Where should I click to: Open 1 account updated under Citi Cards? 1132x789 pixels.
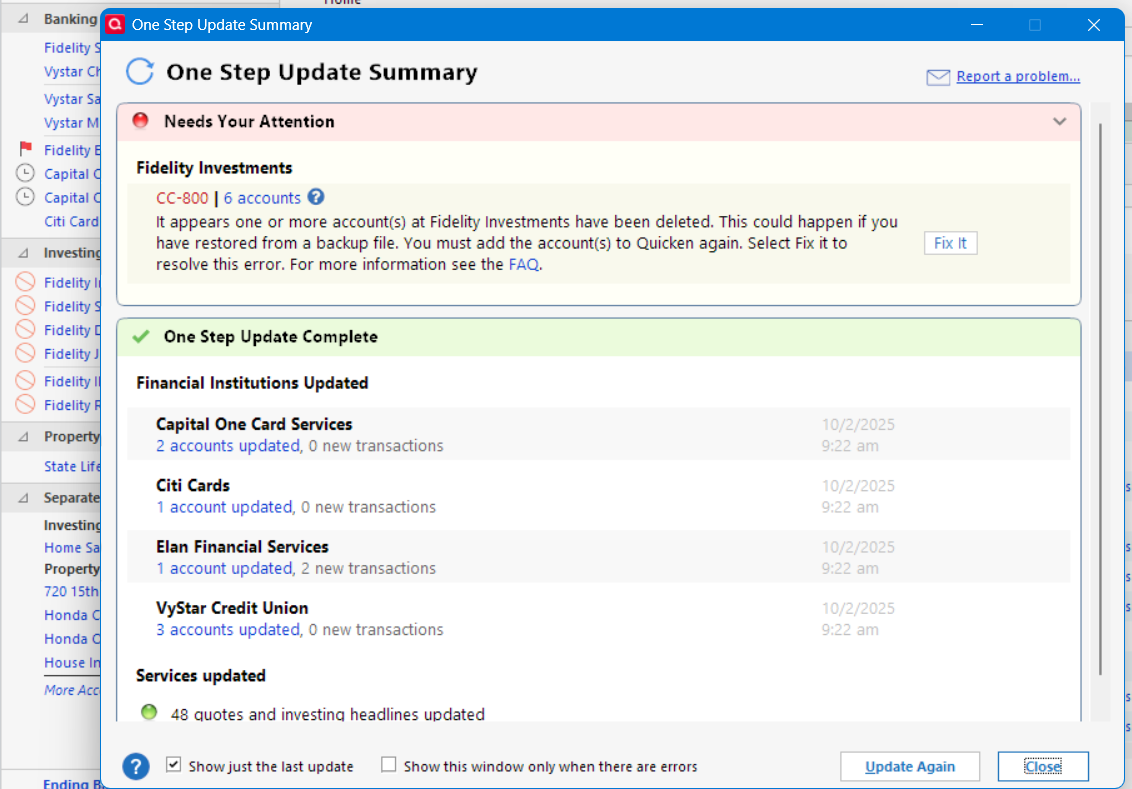click(224, 507)
